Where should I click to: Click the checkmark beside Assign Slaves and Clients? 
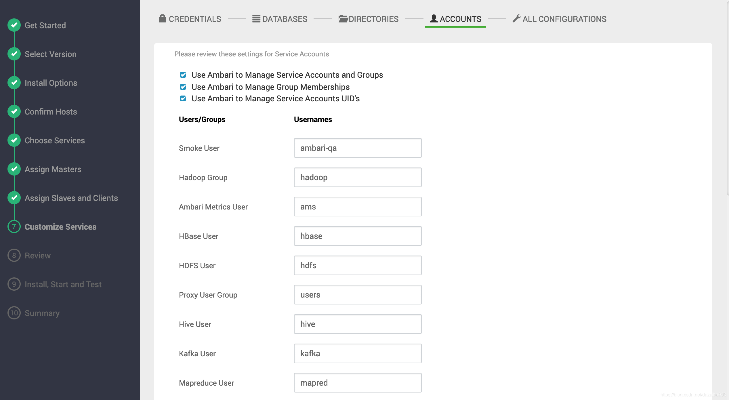pyautogui.click(x=14, y=198)
